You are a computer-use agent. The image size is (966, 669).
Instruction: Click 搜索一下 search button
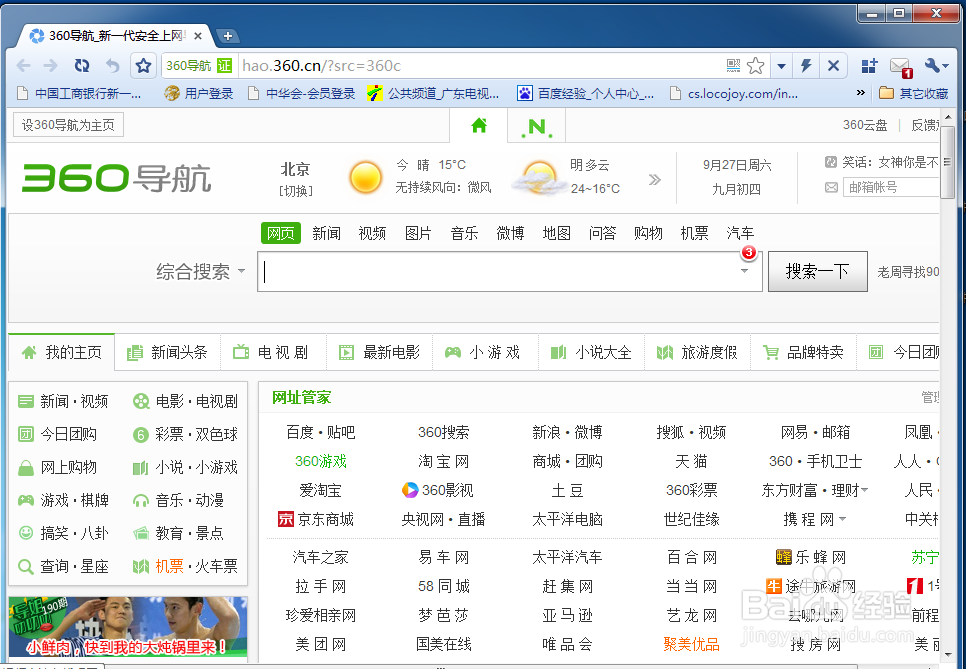[818, 271]
